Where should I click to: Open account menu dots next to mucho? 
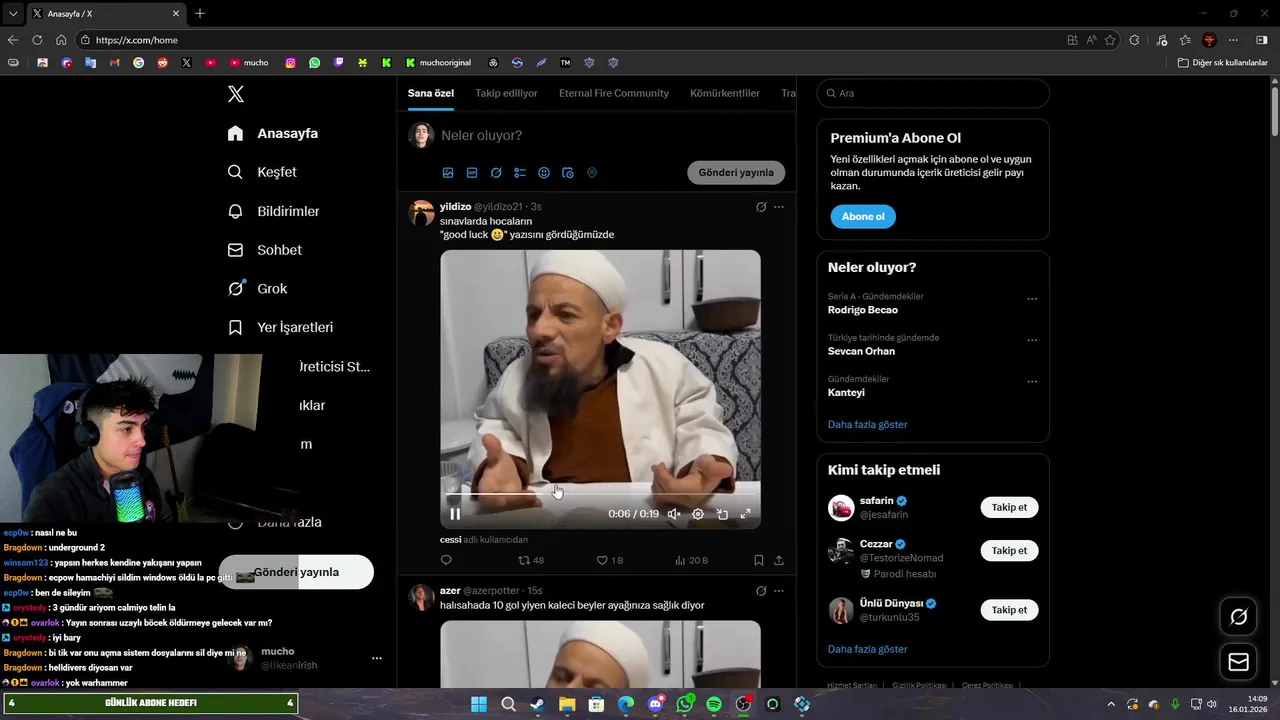pyautogui.click(x=377, y=658)
